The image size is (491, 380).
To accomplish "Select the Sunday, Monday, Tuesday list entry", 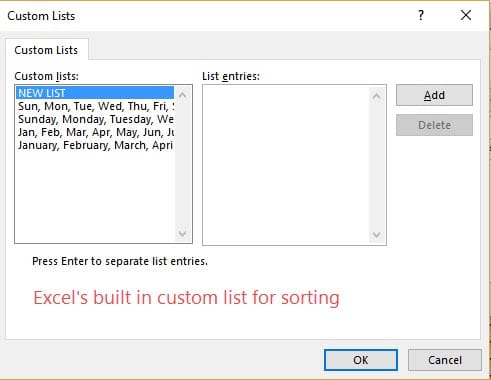I will click(x=95, y=119).
